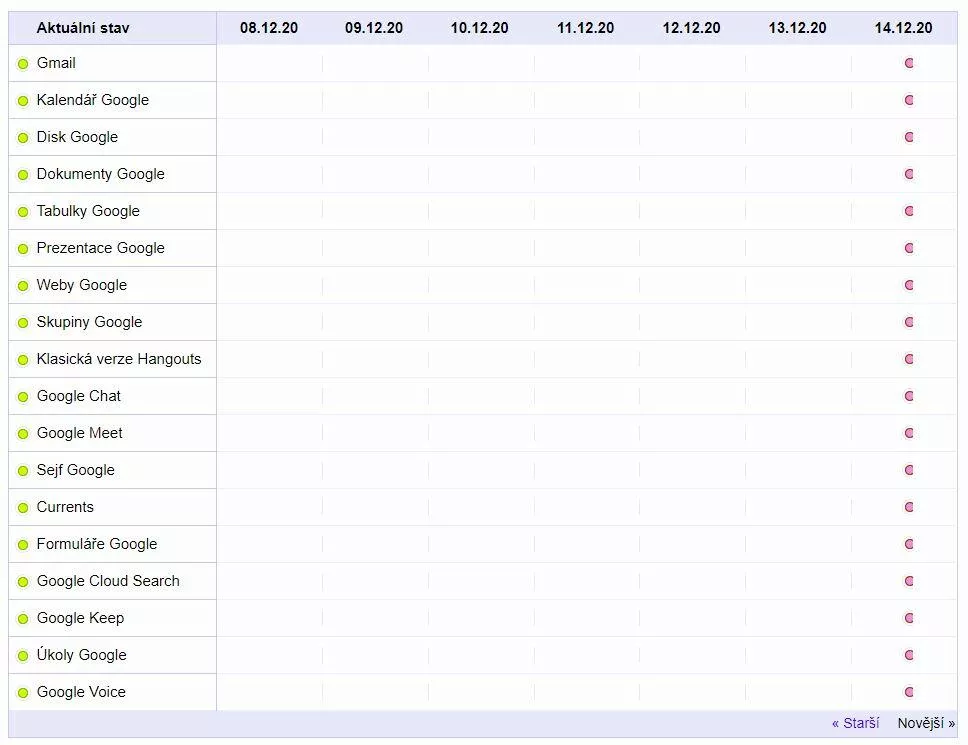Image resolution: width=968 pixels, height=745 pixels.
Task: Click the 11.12.20 date column header
Action: (x=585, y=28)
